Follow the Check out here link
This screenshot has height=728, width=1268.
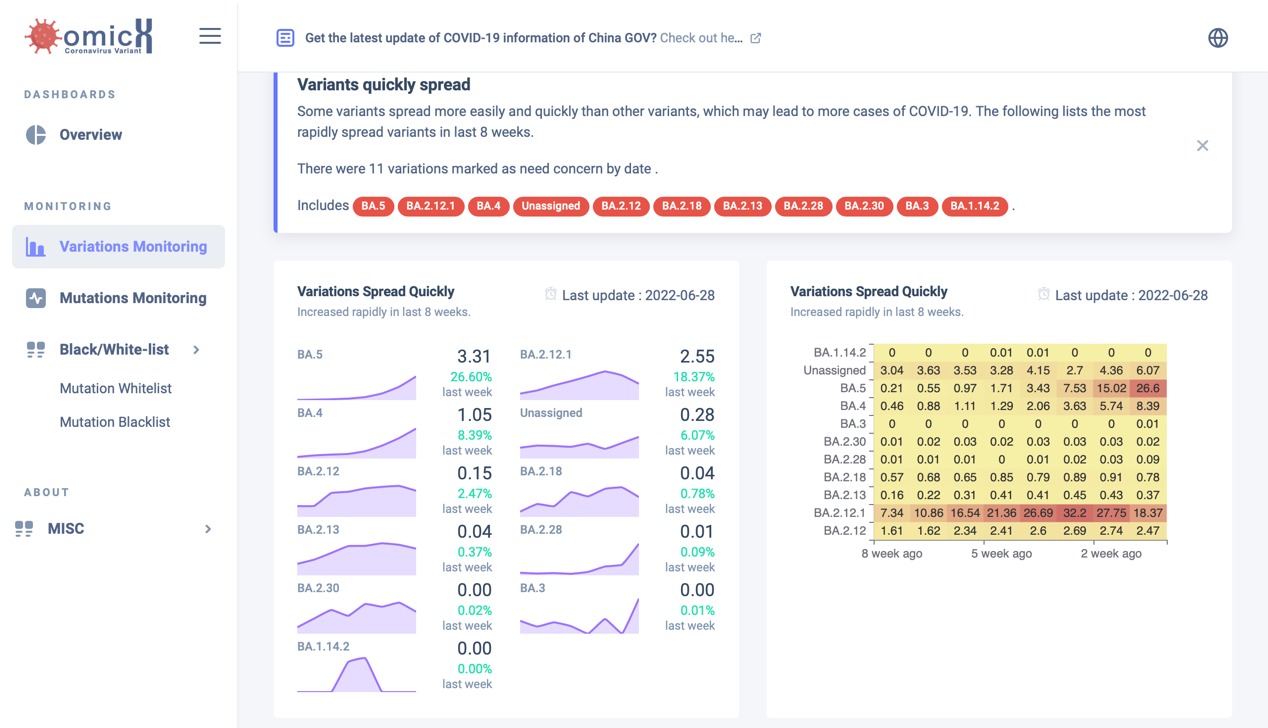tap(701, 38)
